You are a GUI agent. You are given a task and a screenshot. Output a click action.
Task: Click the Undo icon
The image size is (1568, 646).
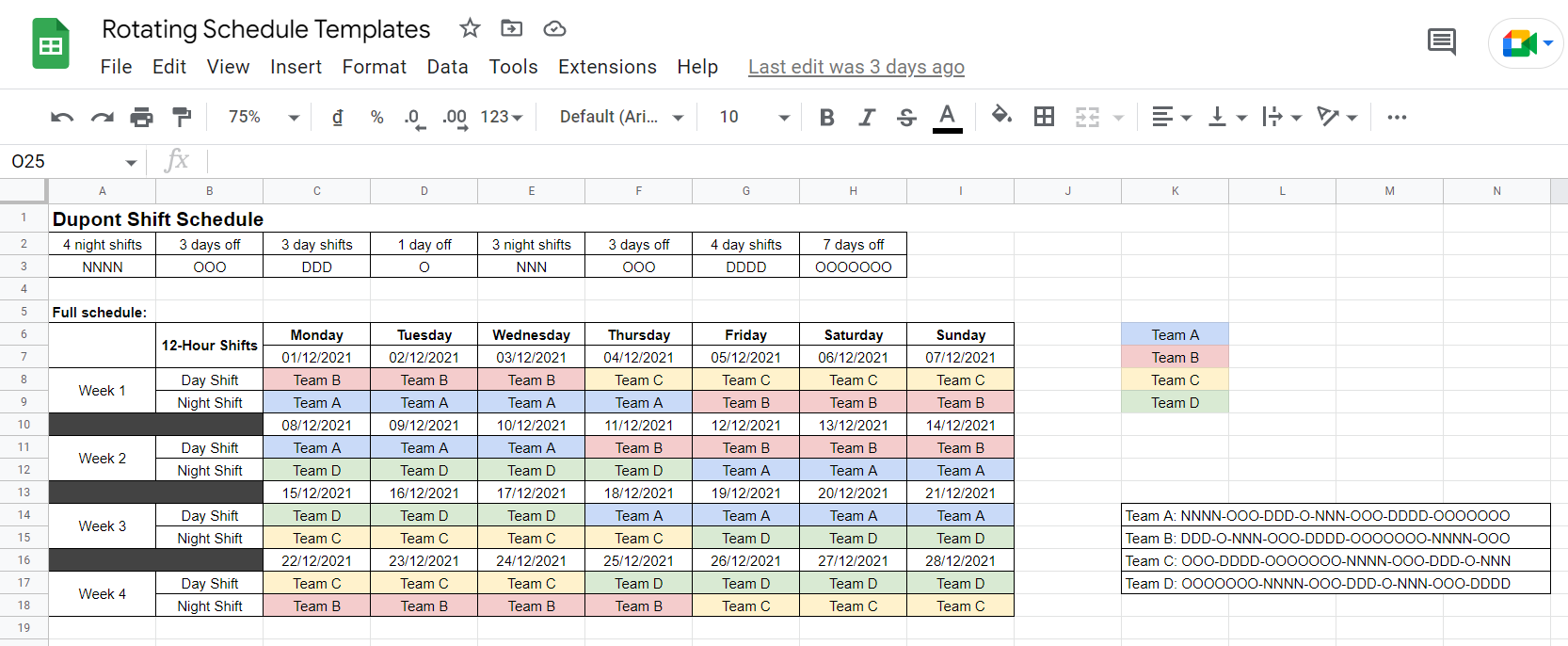[60, 116]
